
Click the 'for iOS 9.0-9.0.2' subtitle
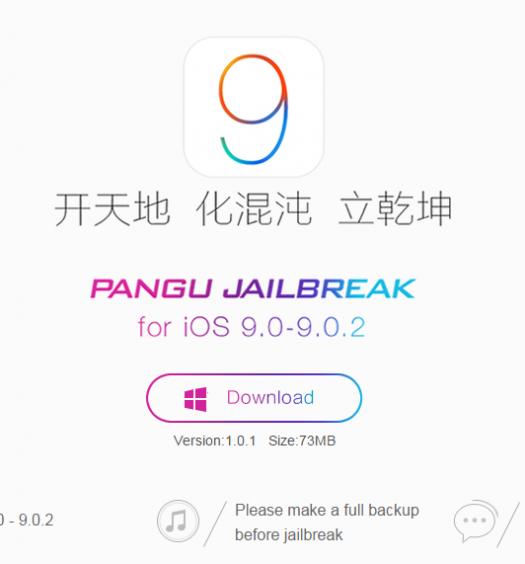(252, 327)
